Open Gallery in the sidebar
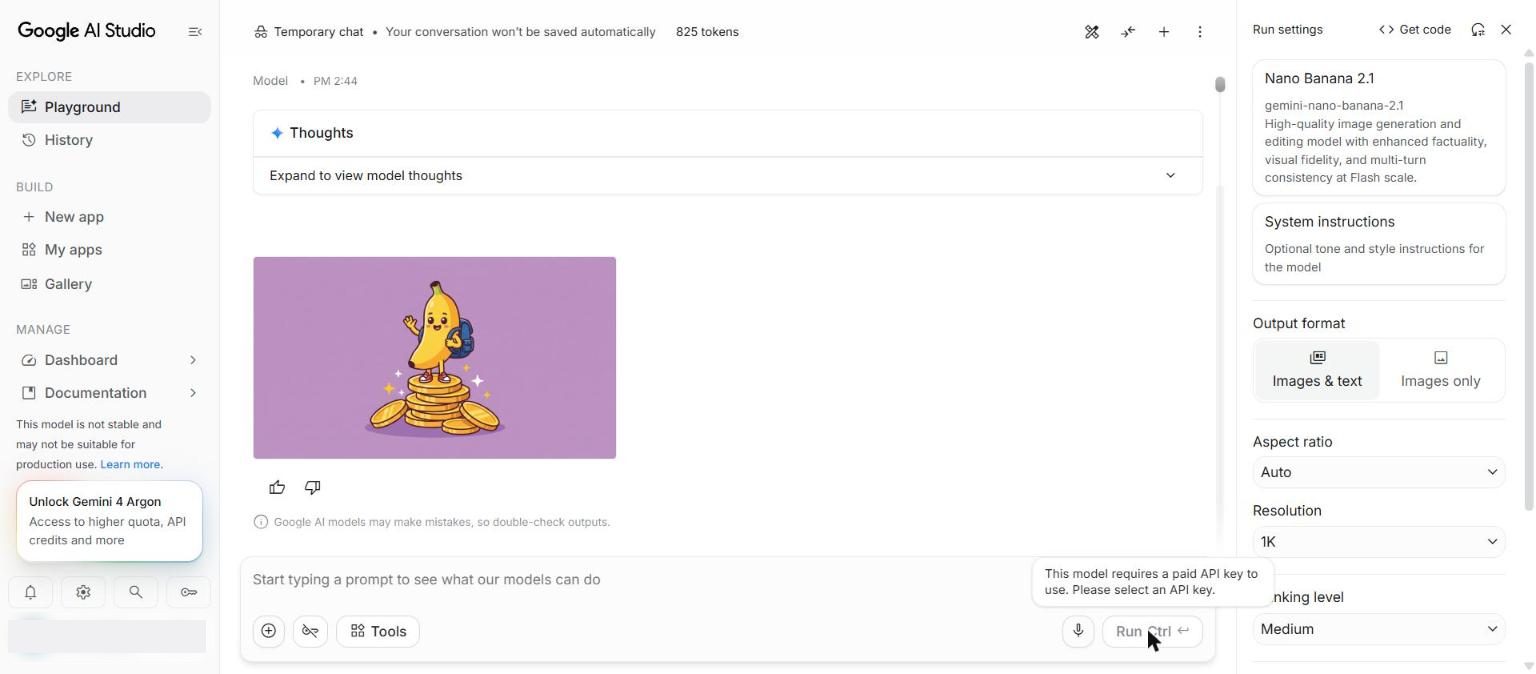1536x674 pixels. pyautogui.click(x=109, y=284)
